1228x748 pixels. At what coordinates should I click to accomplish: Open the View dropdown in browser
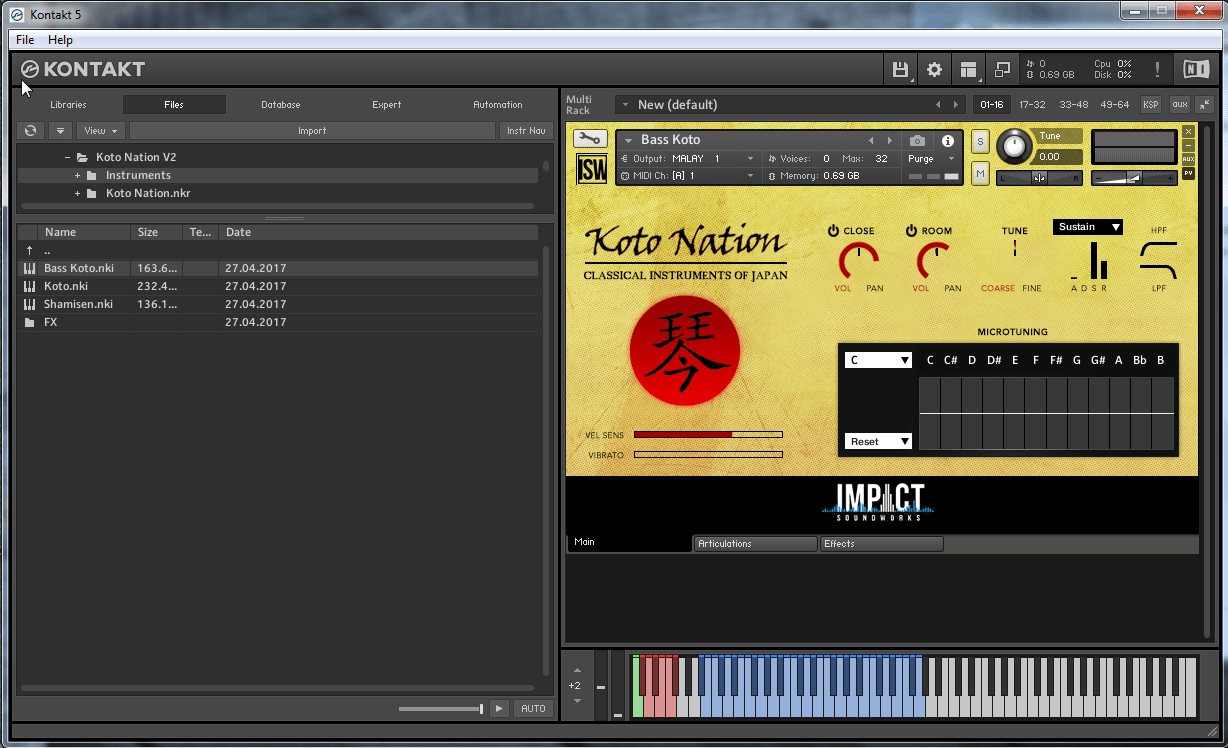coord(101,131)
